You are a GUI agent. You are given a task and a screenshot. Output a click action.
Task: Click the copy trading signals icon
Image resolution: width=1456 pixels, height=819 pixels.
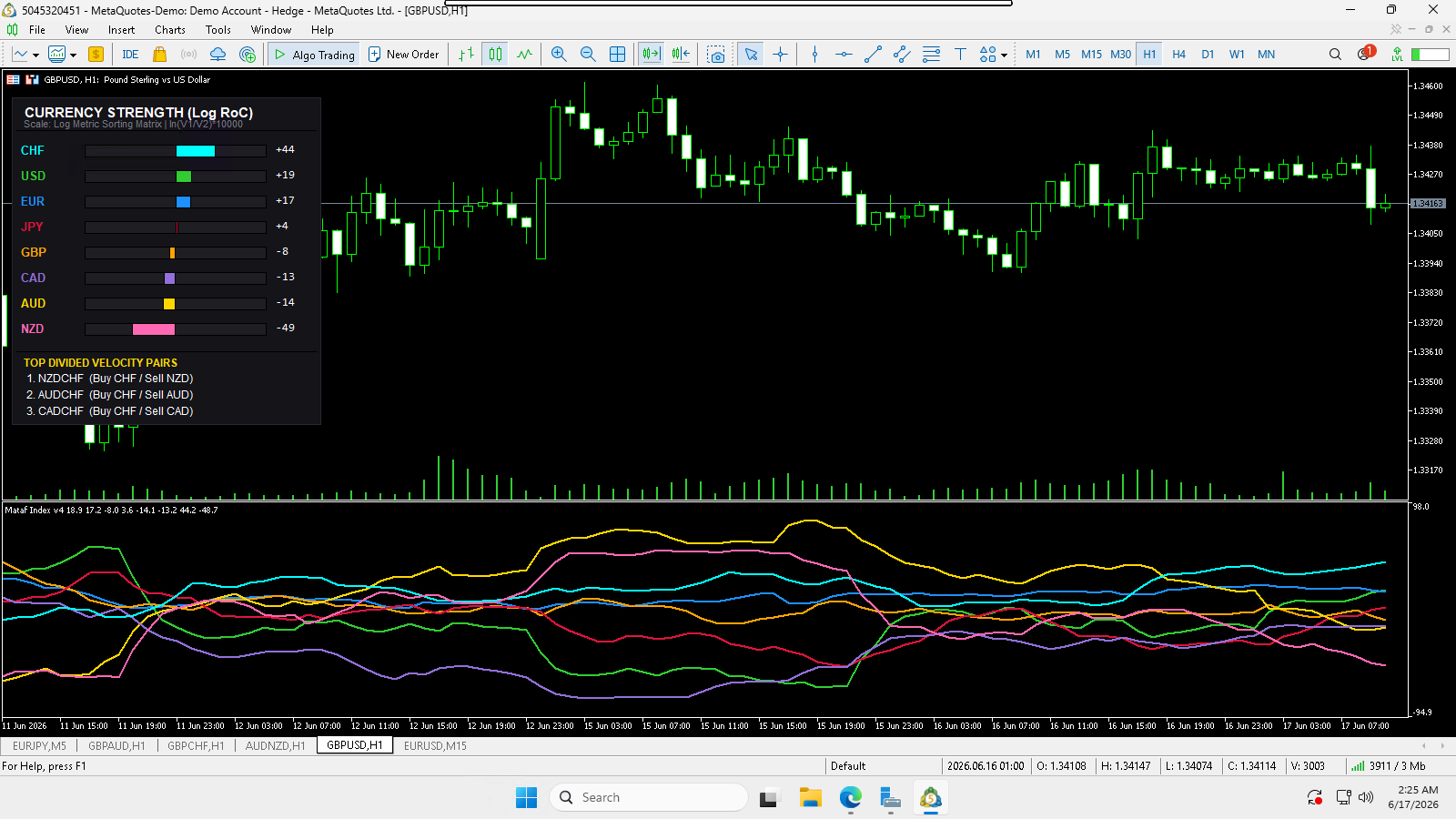point(248,55)
